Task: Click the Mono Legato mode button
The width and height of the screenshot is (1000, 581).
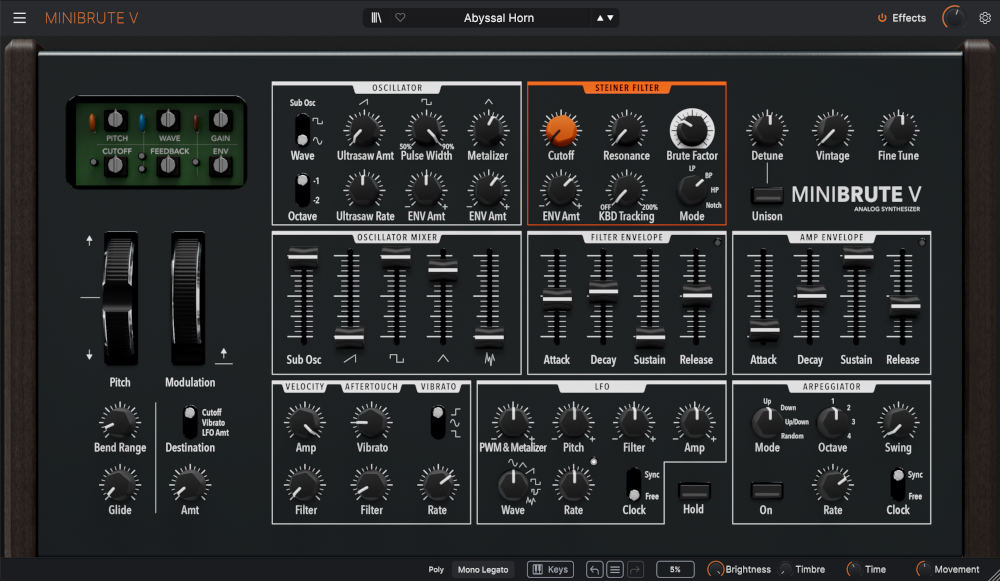Action: (484, 569)
